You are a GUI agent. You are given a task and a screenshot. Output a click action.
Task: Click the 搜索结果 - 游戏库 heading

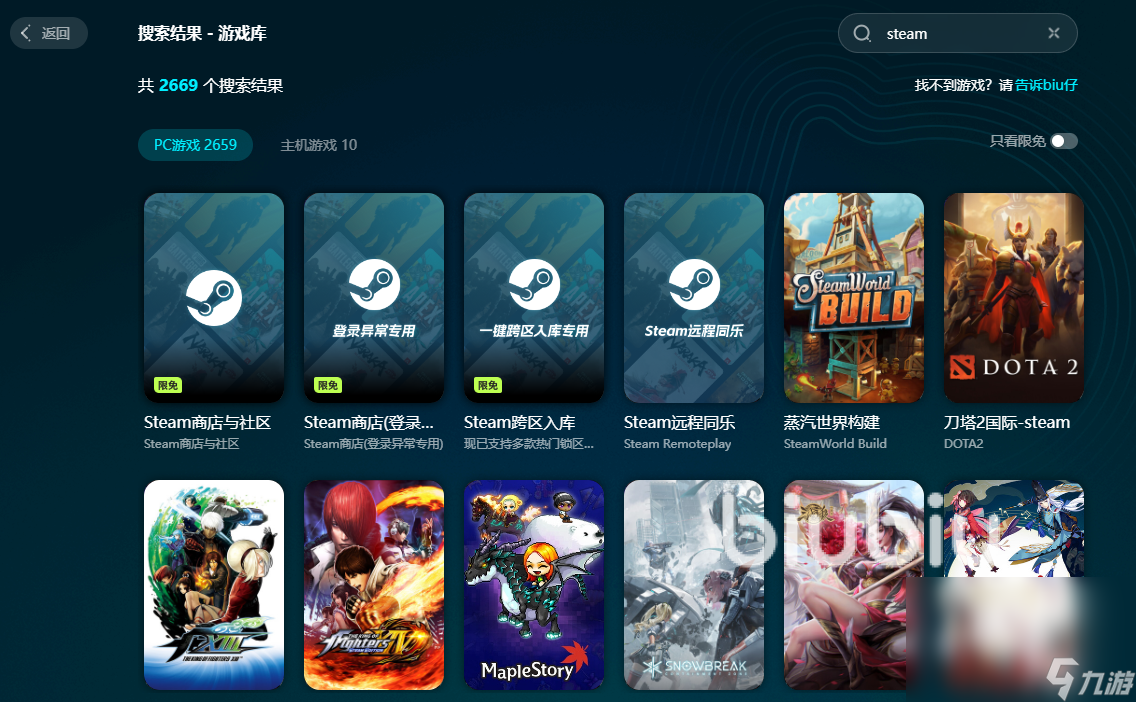(202, 33)
